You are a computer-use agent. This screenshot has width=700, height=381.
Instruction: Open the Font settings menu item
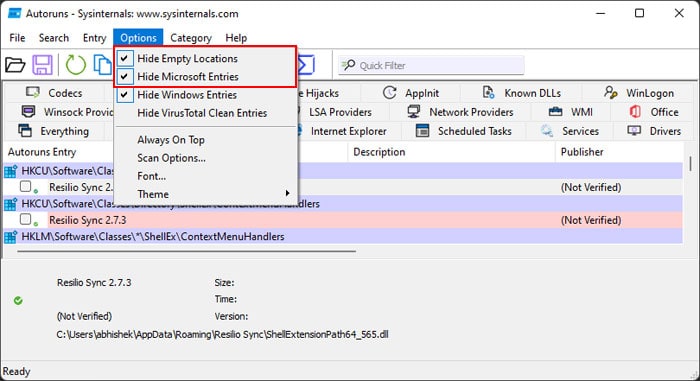click(205, 176)
